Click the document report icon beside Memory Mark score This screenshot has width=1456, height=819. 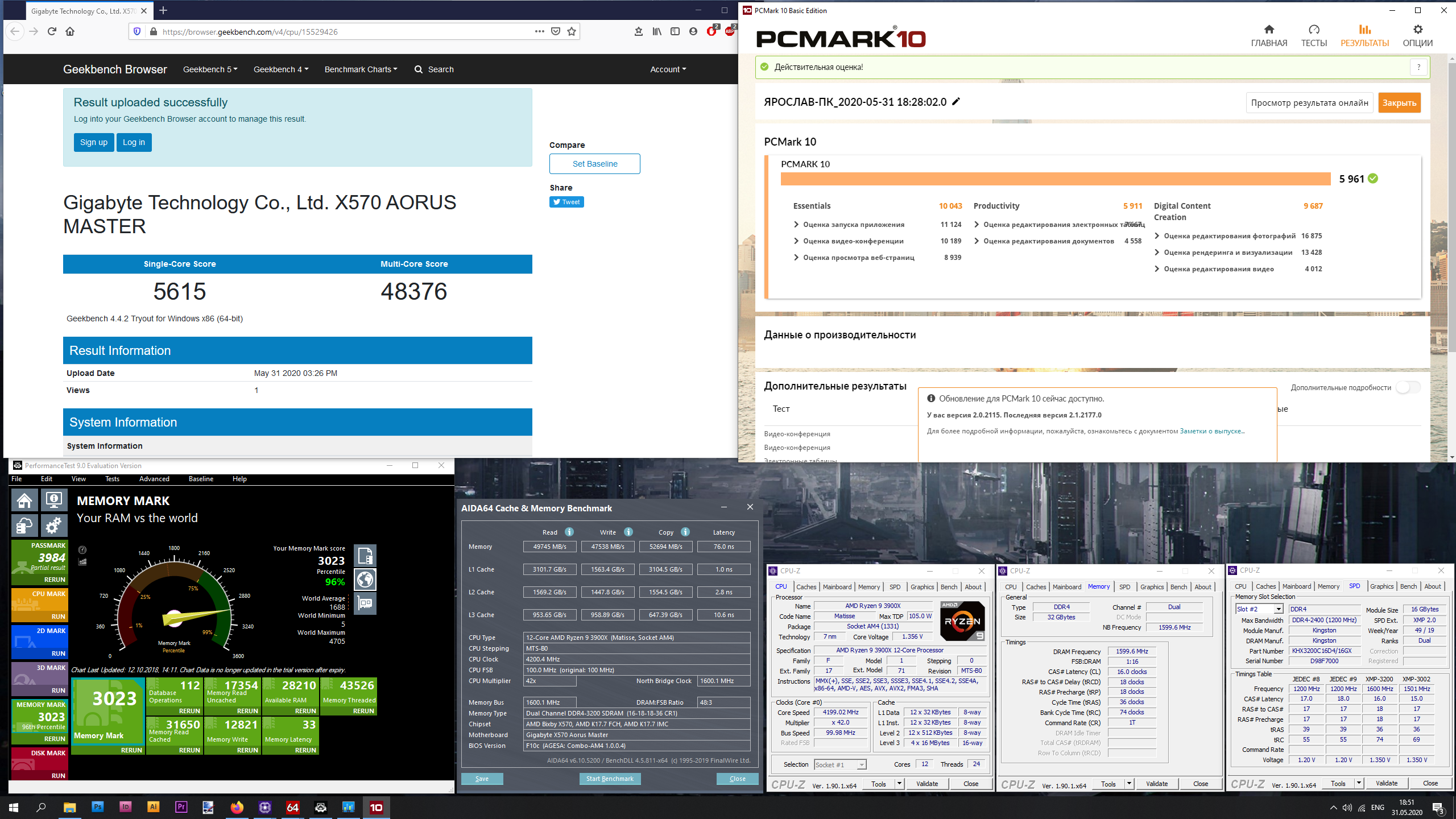pyautogui.click(x=365, y=556)
